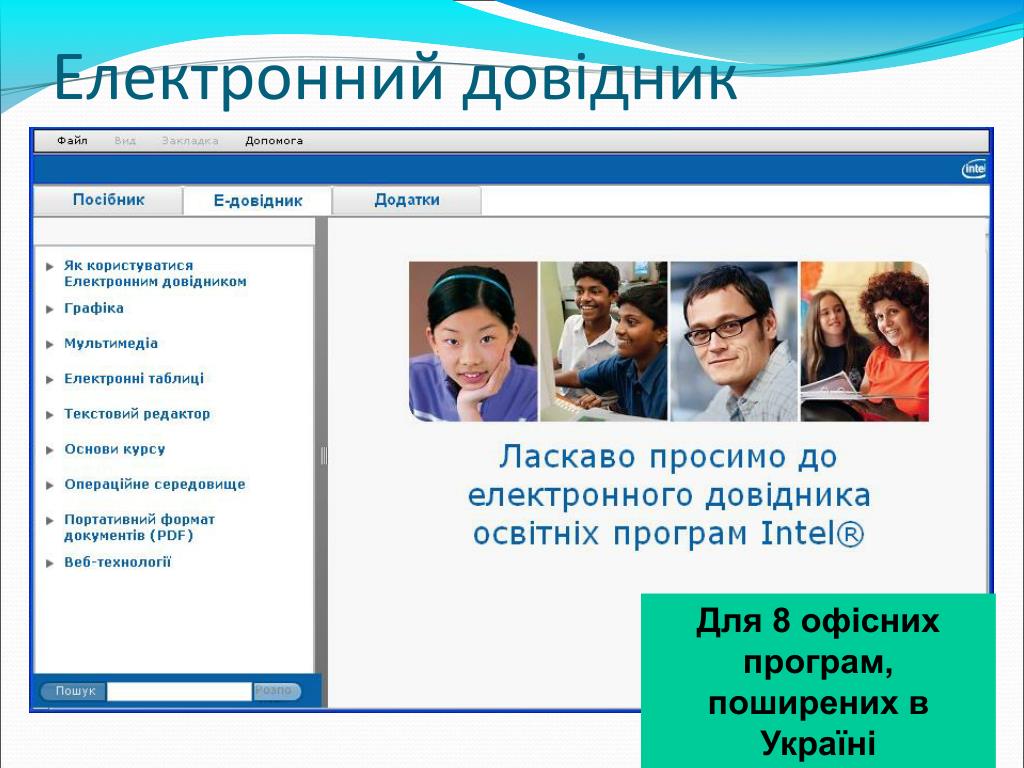Open the Файл menu
The width and height of the screenshot is (1024, 768).
(x=72, y=140)
